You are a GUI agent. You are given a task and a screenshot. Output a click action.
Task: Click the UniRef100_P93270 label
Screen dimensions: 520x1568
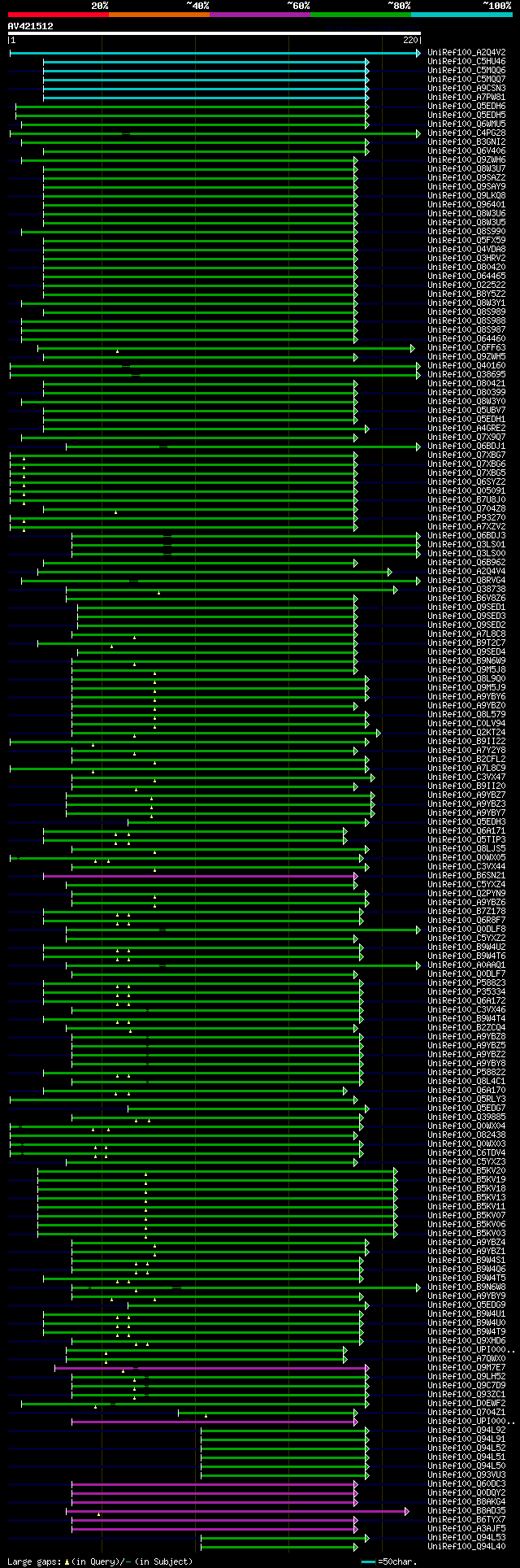coord(466,518)
